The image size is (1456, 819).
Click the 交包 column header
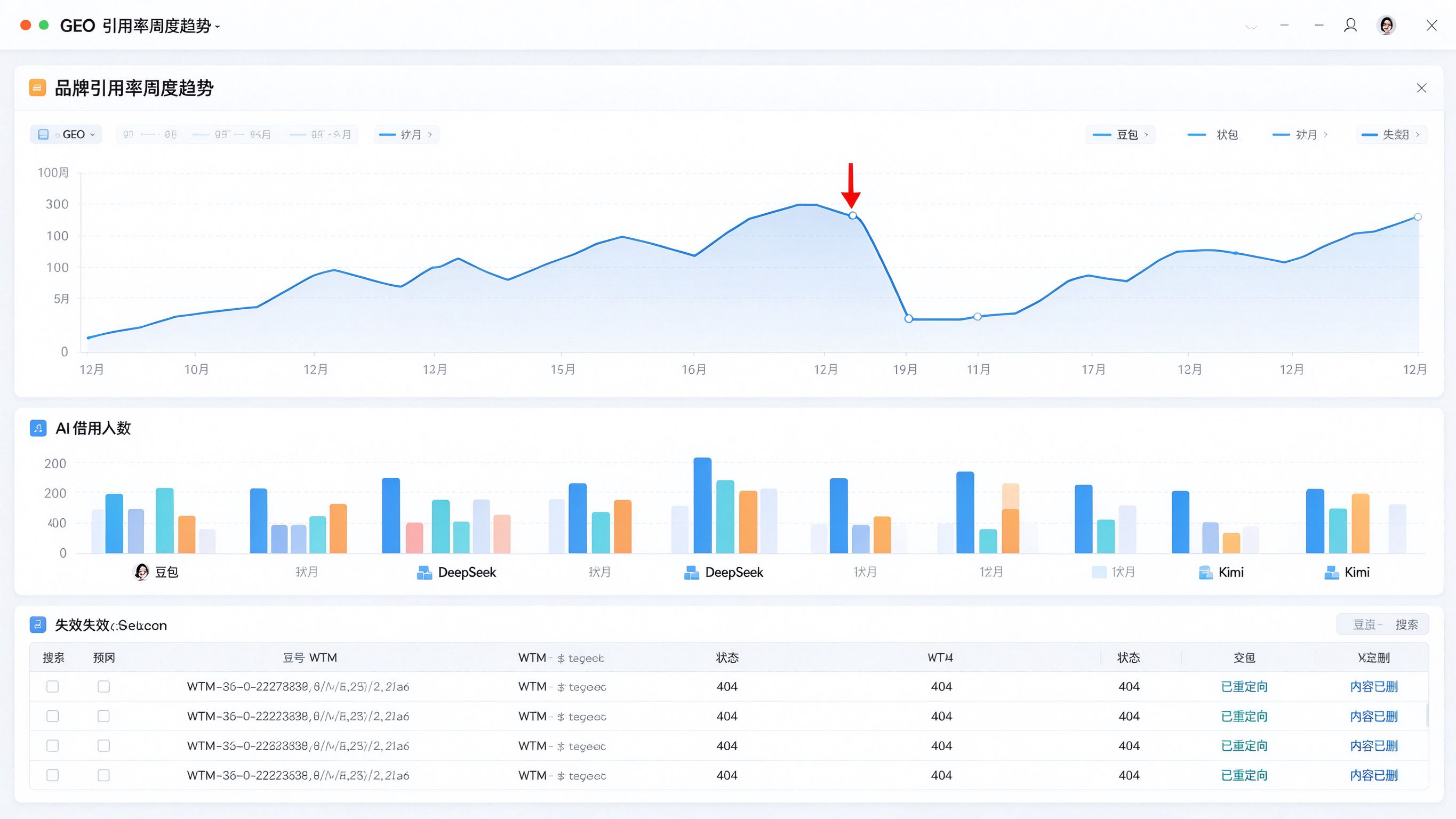tap(1244, 657)
